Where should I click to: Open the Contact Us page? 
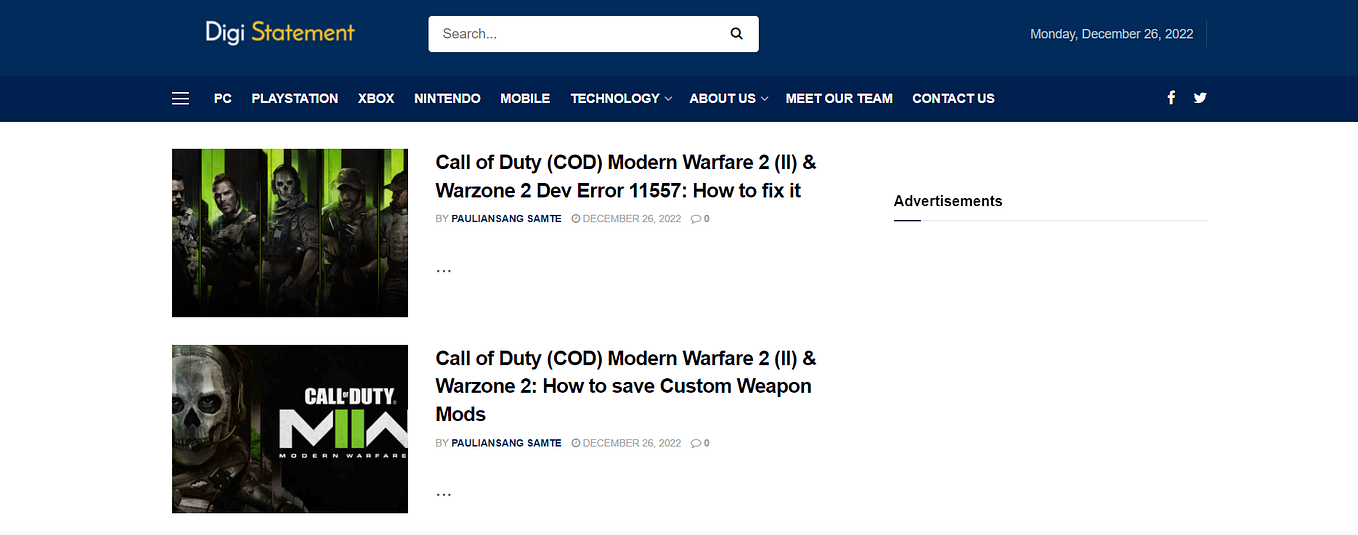953,98
